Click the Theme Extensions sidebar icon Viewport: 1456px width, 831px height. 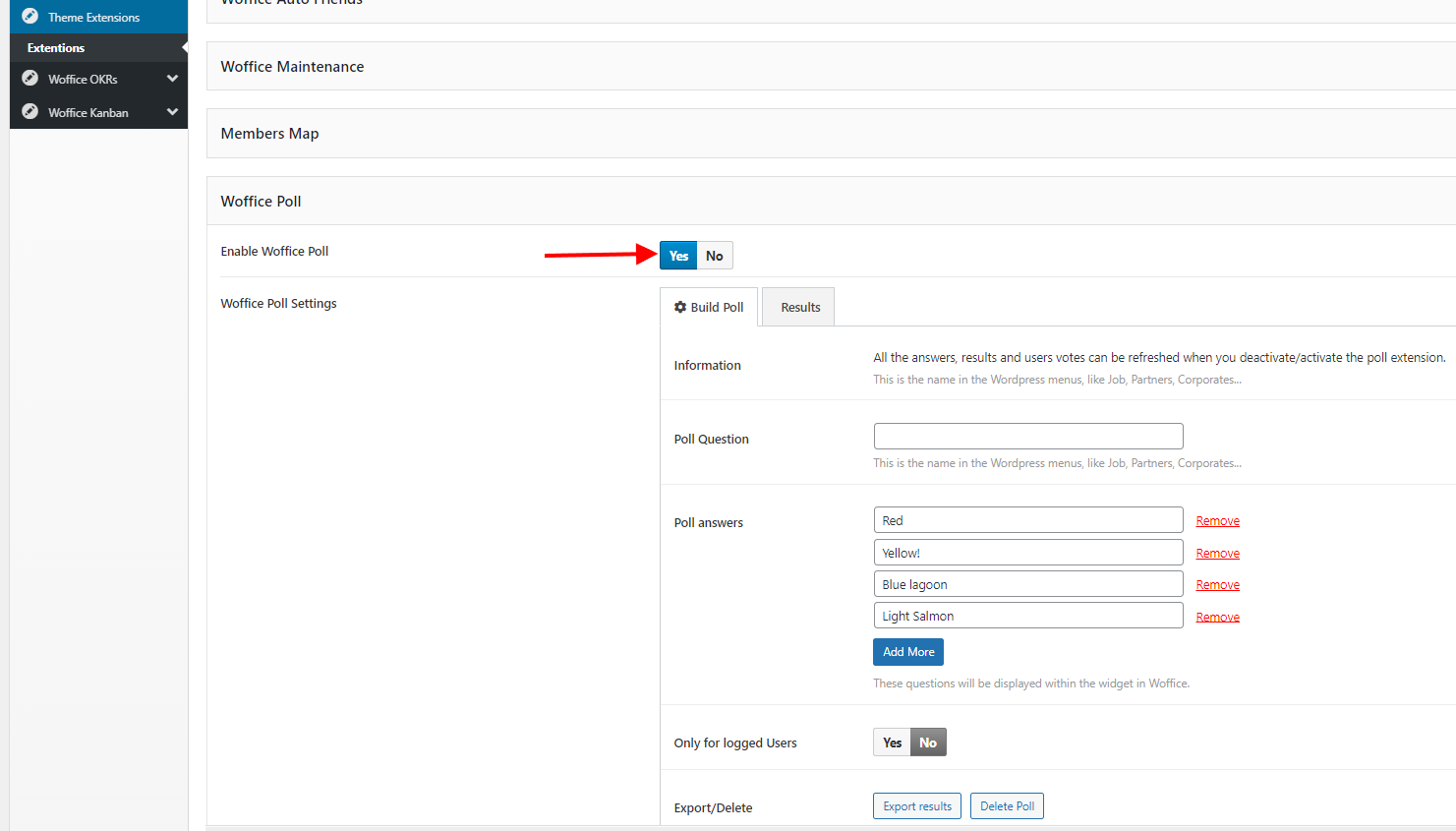(30, 17)
